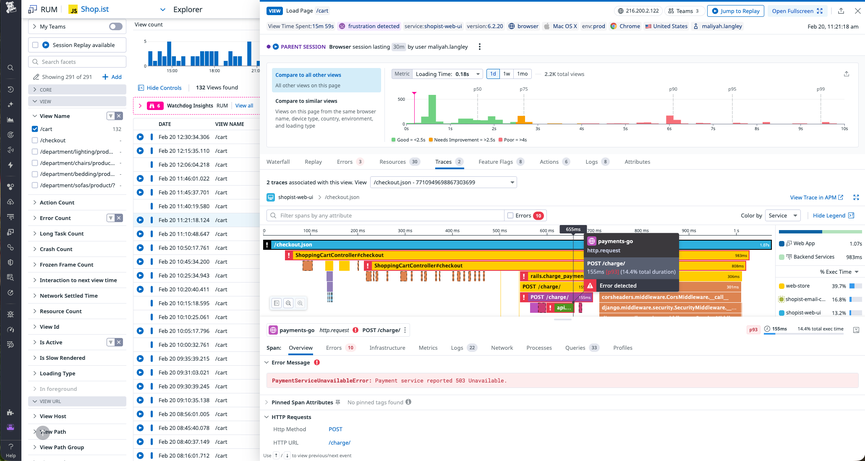865x461 pixels.
Task: Open the Feature Flags tab
Action: pyautogui.click(x=501, y=162)
